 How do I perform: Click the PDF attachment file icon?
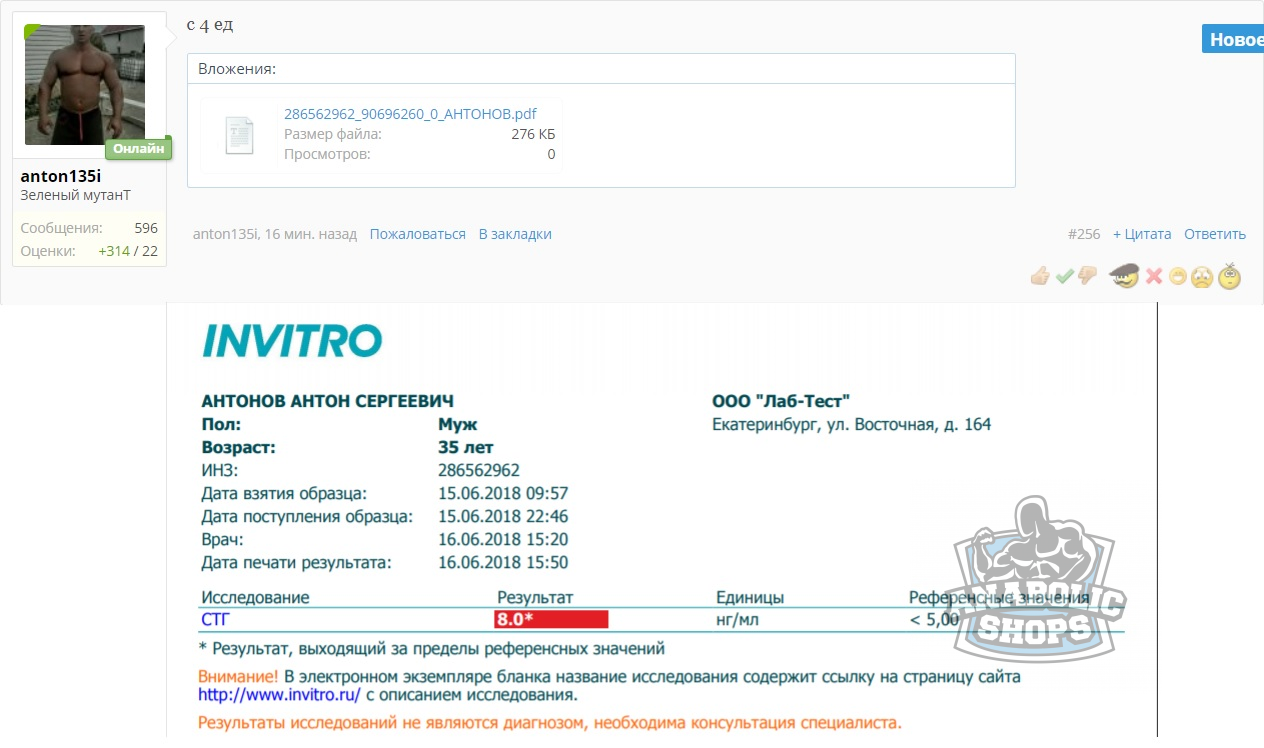pyautogui.click(x=239, y=135)
